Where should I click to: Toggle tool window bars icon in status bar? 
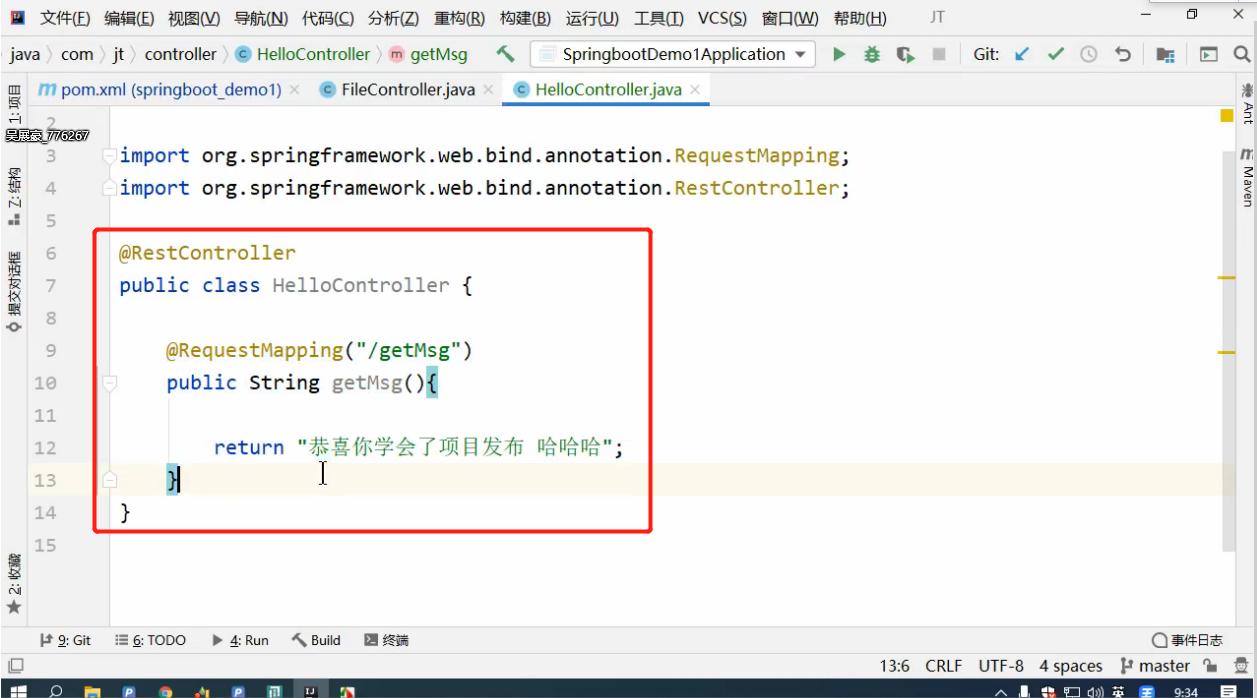pyautogui.click(x=15, y=666)
